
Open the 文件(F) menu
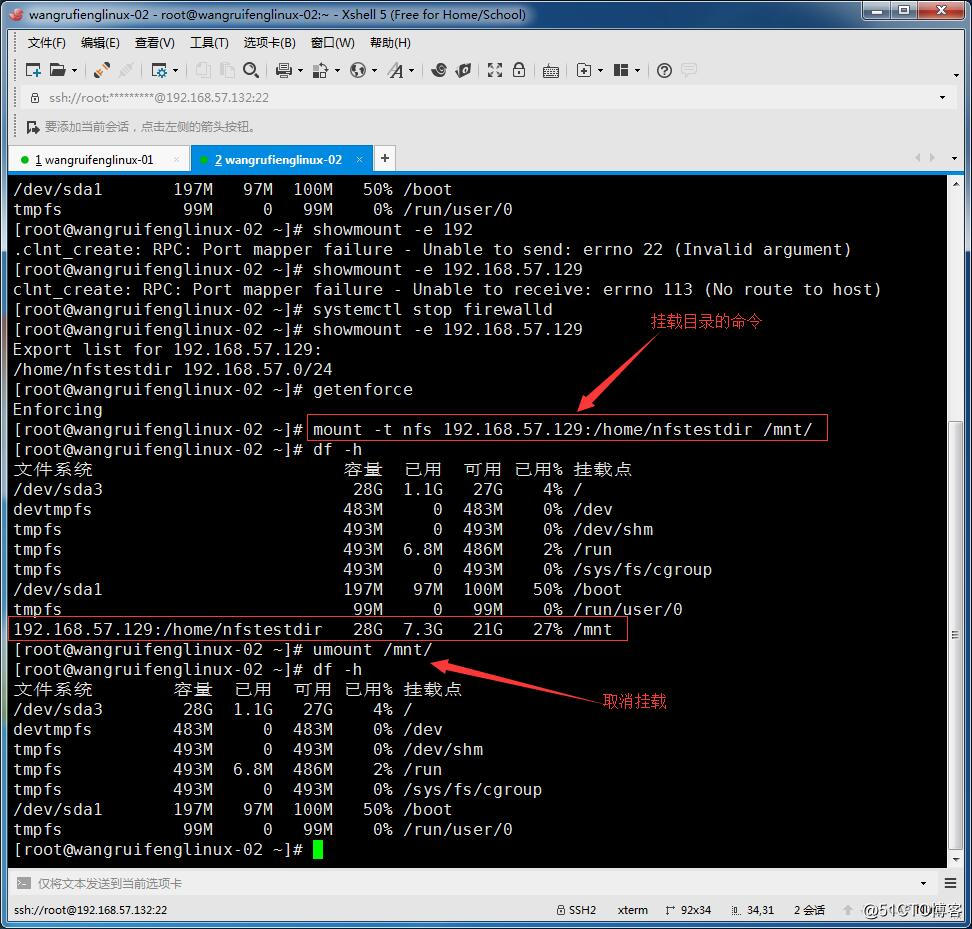click(46, 43)
